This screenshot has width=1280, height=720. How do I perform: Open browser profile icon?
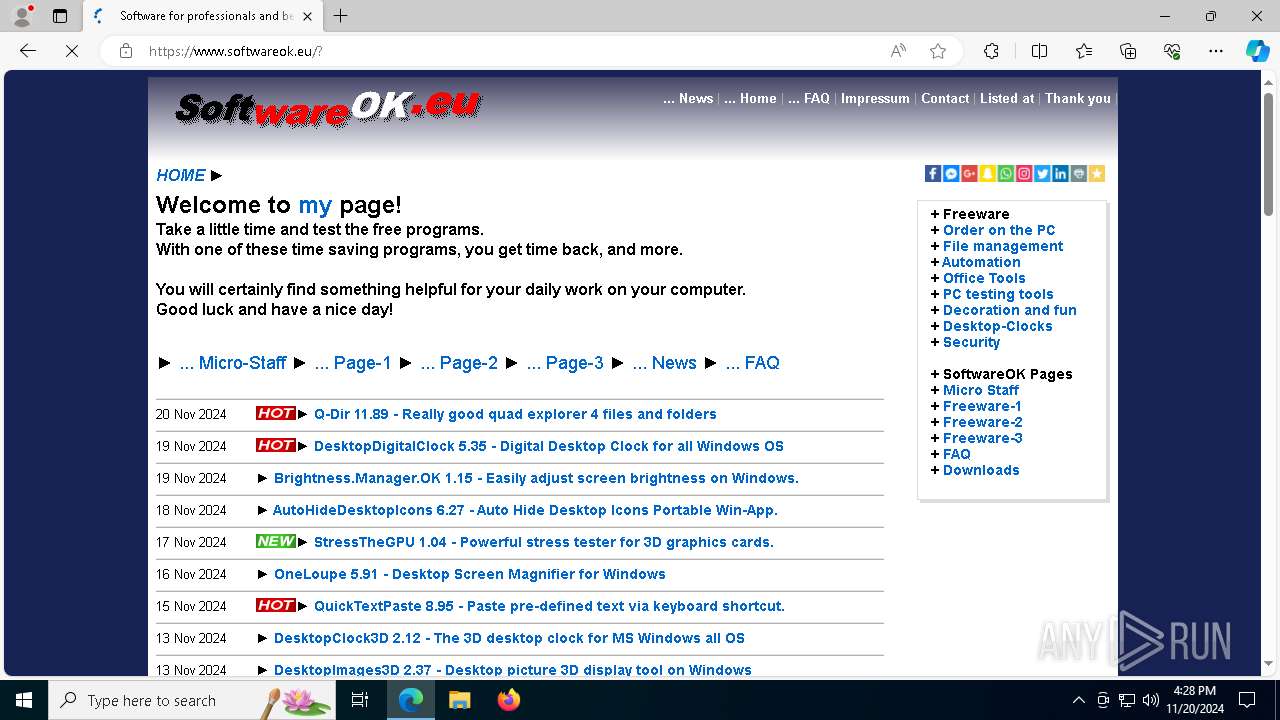tap(21, 16)
